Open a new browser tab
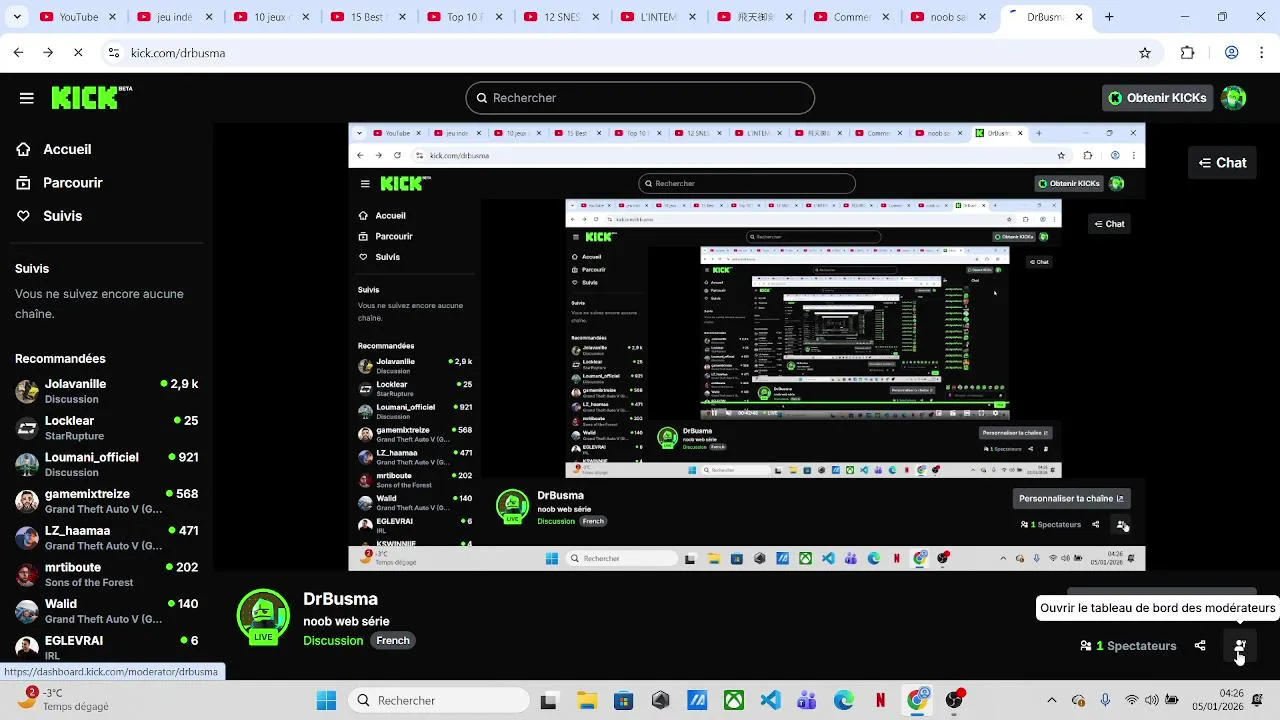The image size is (1280, 720). [x=1109, y=17]
